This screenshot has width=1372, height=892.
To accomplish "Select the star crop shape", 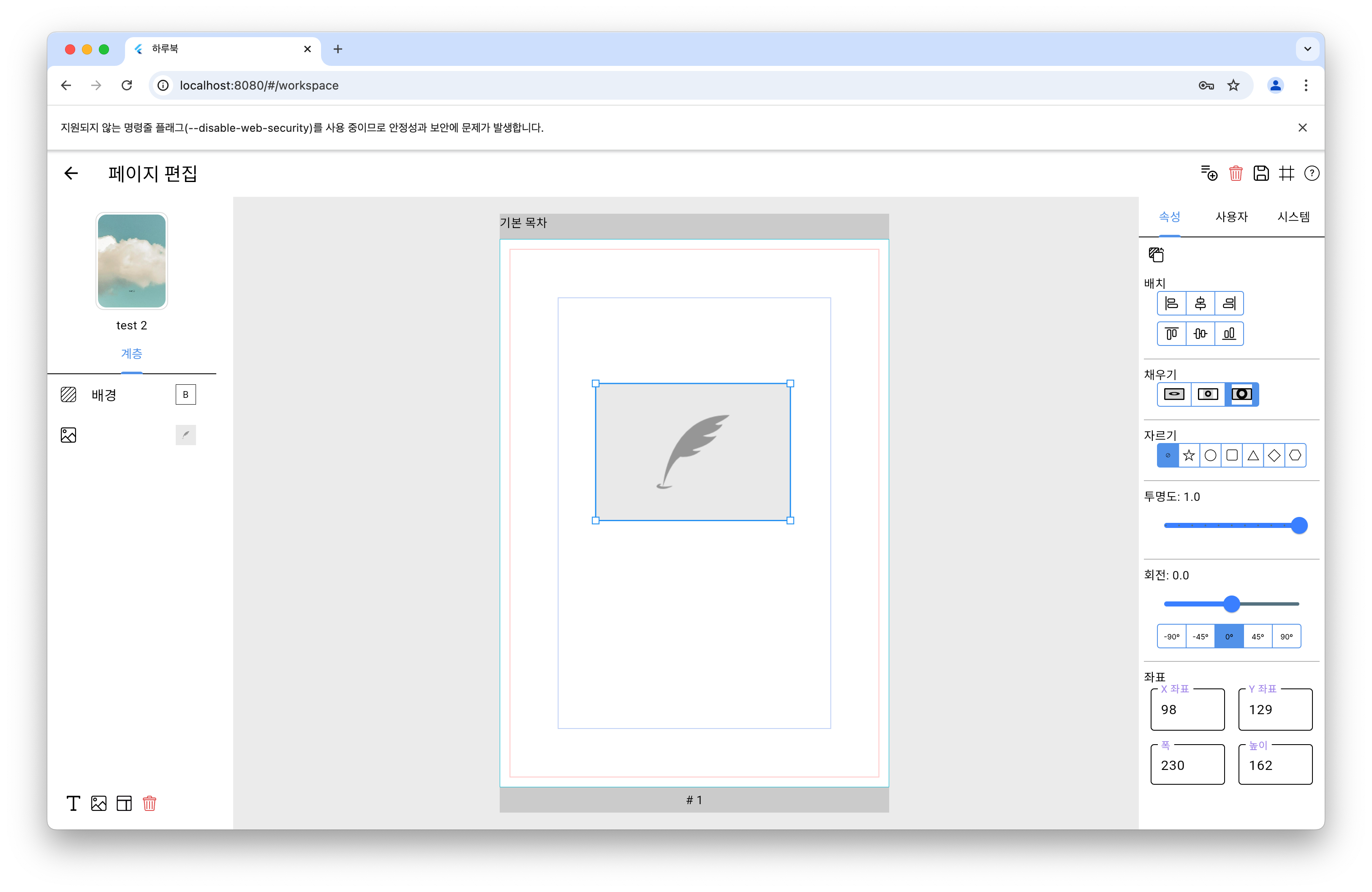I will click(1189, 456).
